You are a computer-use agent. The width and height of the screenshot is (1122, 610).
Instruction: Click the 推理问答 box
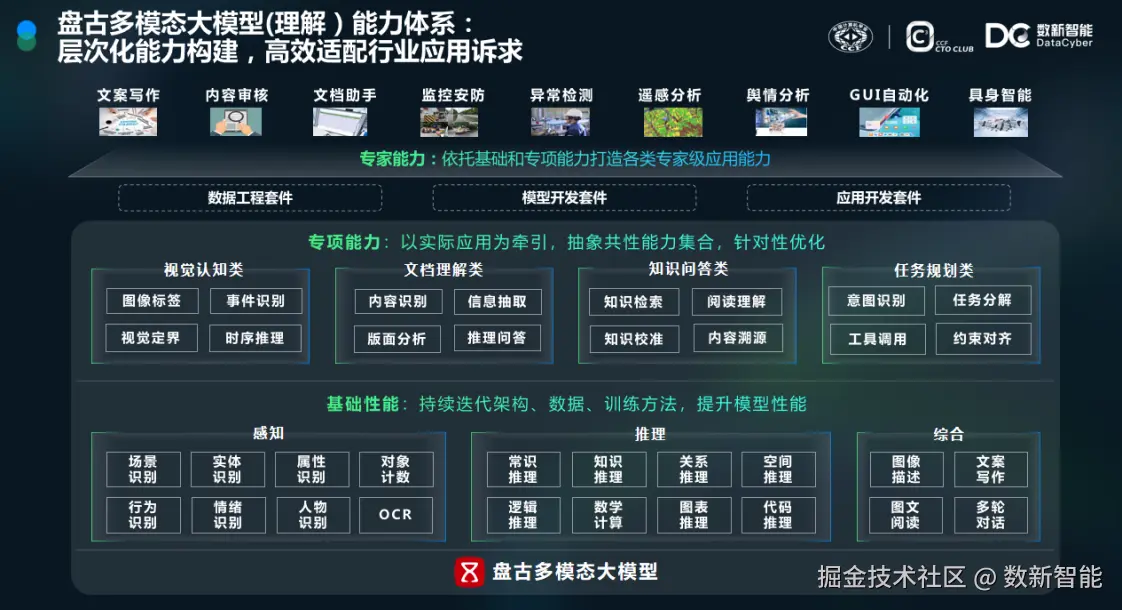coord(497,338)
